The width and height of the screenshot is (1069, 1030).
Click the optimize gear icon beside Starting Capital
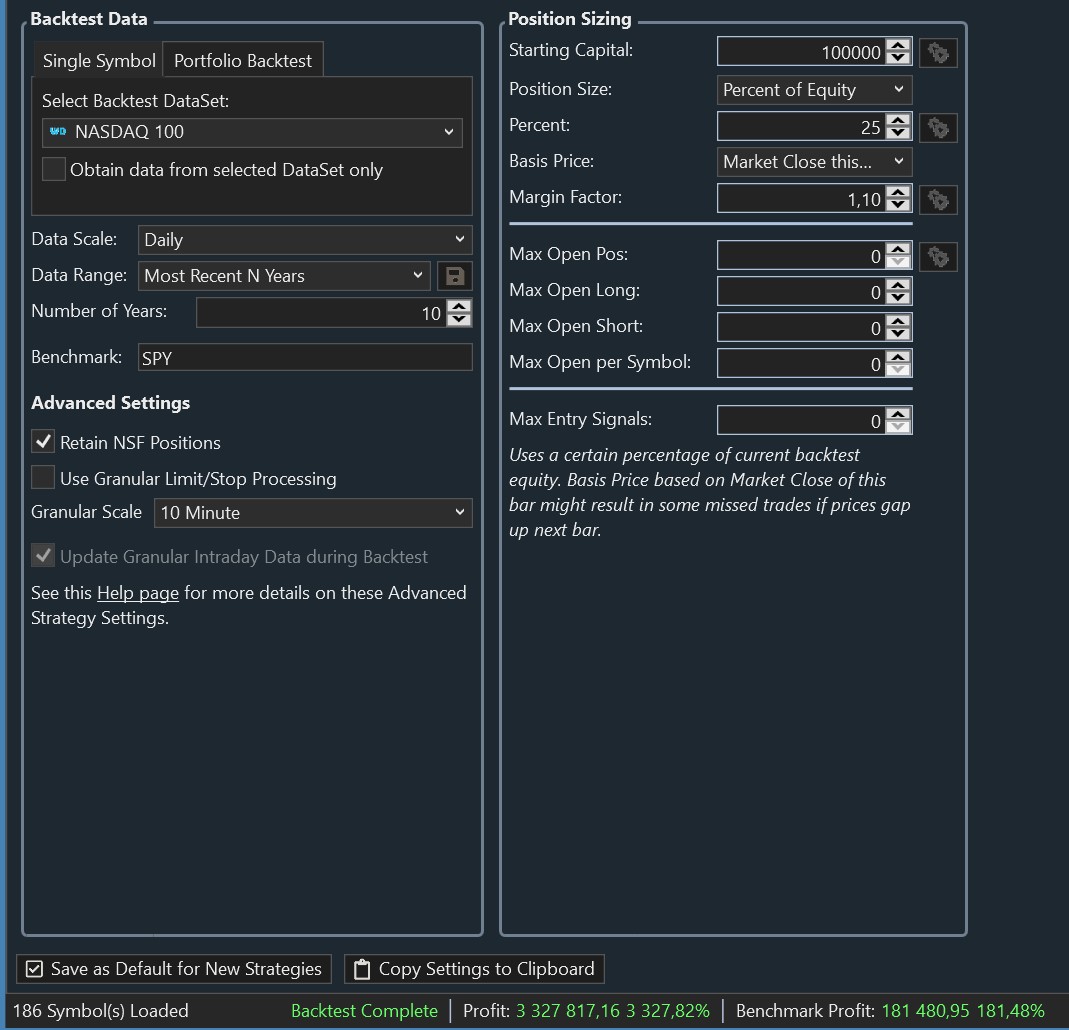tap(938, 53)
